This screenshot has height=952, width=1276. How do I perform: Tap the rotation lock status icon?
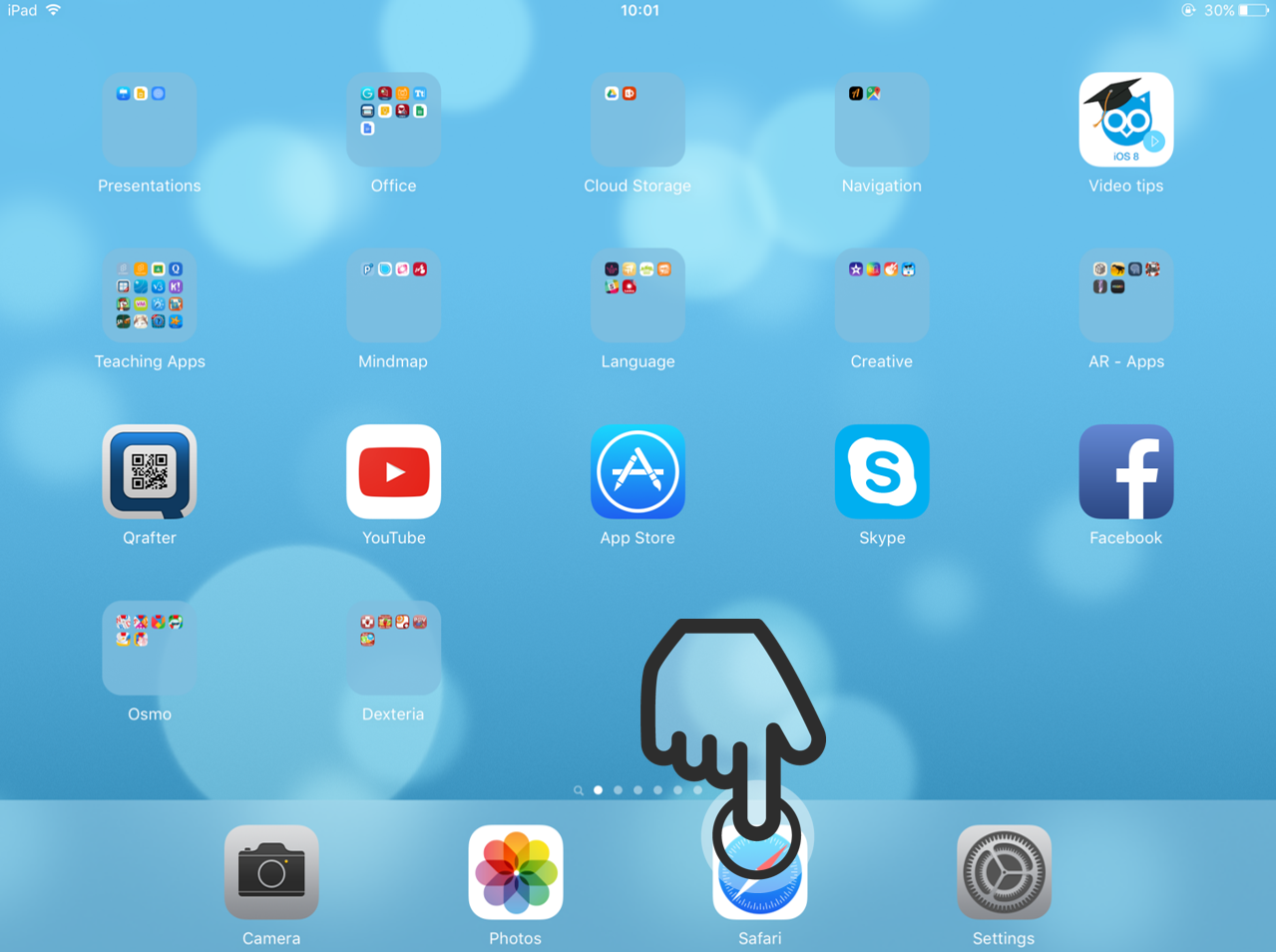[x=1188, y=10]
